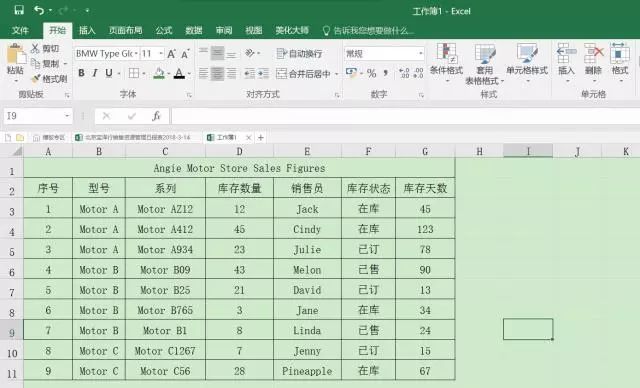Open the File (文件) tab
This screenshot has width=640, height=388.
coord(20,30)
